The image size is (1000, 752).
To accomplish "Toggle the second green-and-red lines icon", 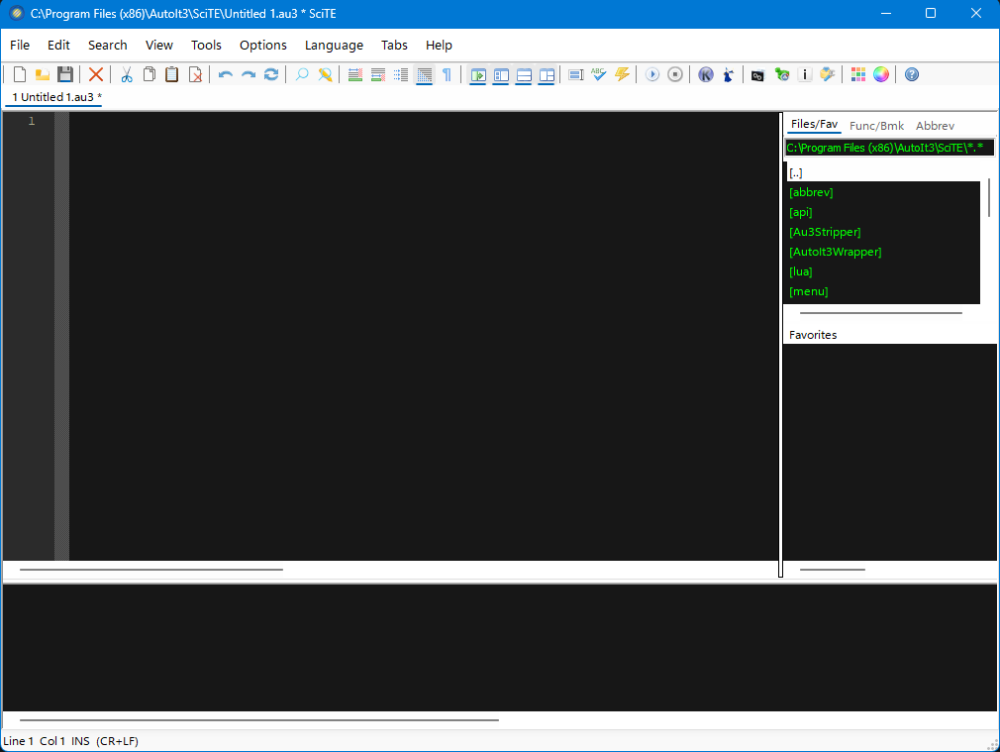I will click(x=378, y=75).
